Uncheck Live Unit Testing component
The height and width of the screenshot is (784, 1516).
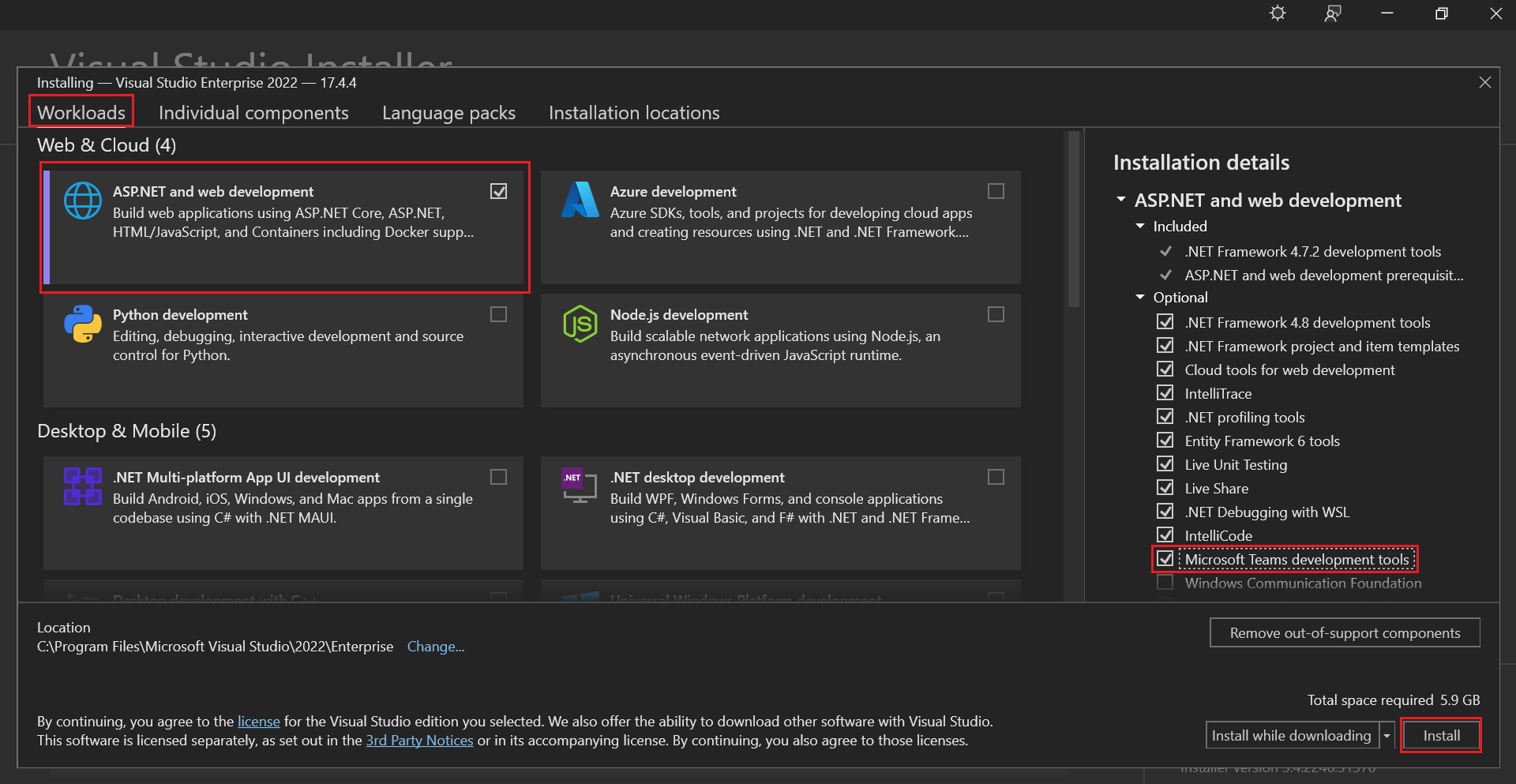(1165, 463)
